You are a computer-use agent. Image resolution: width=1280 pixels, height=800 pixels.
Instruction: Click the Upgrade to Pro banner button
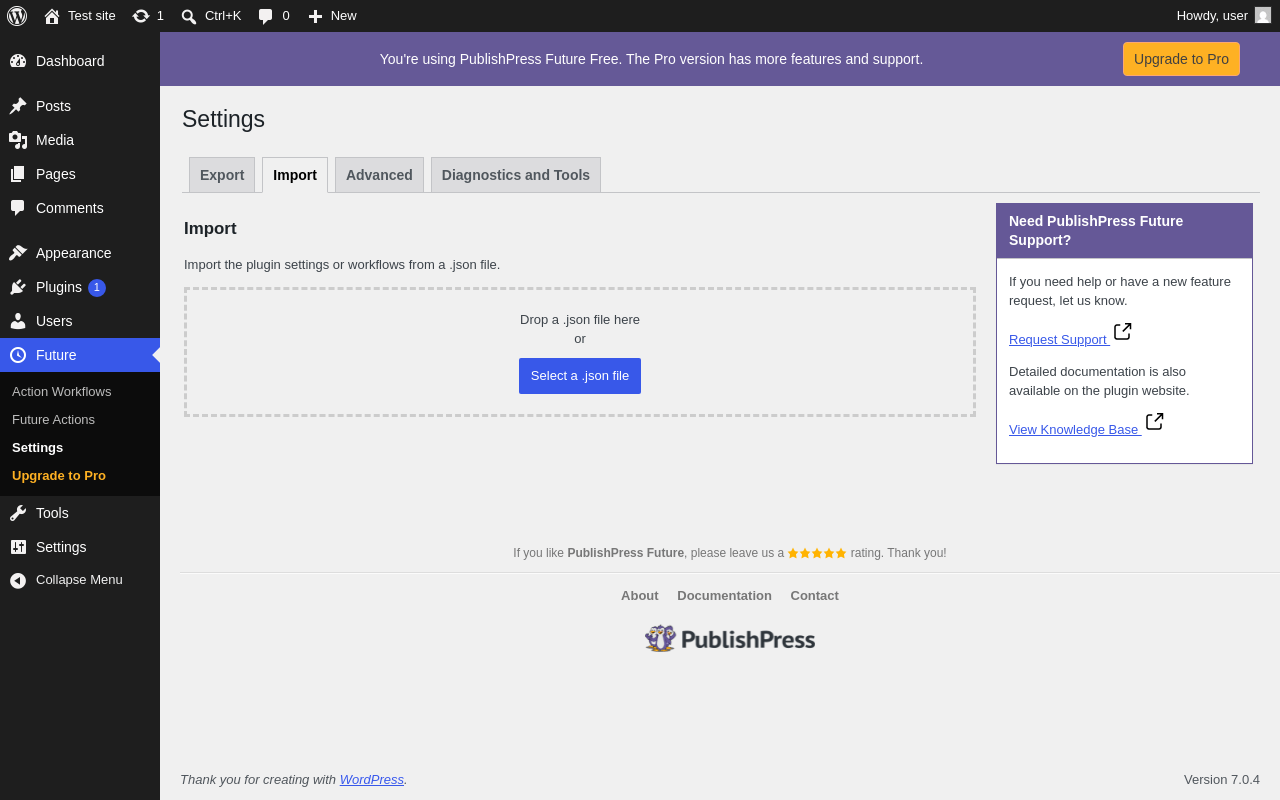pyautogui.click(x=1181, y=59)
